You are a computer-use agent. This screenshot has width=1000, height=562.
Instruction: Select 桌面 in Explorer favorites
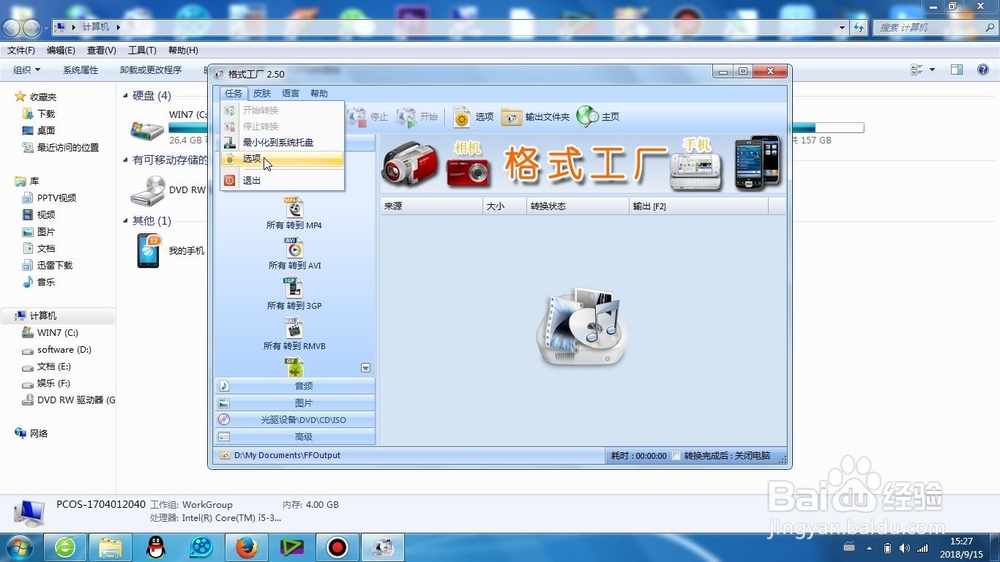[x=39, y=130]
